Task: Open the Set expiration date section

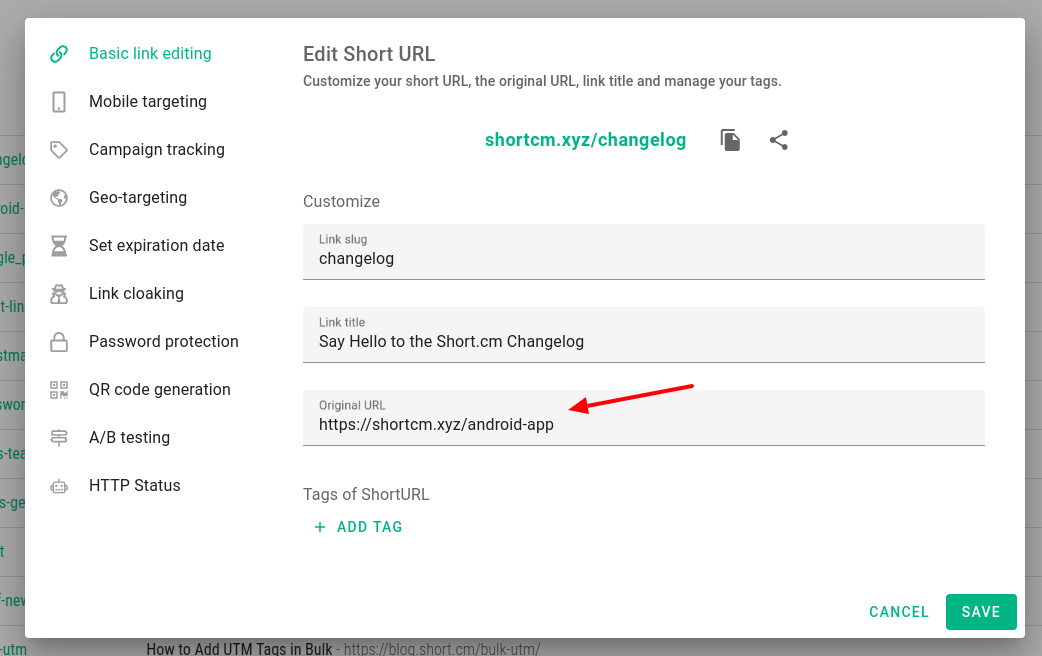Action: coord(156,246)
